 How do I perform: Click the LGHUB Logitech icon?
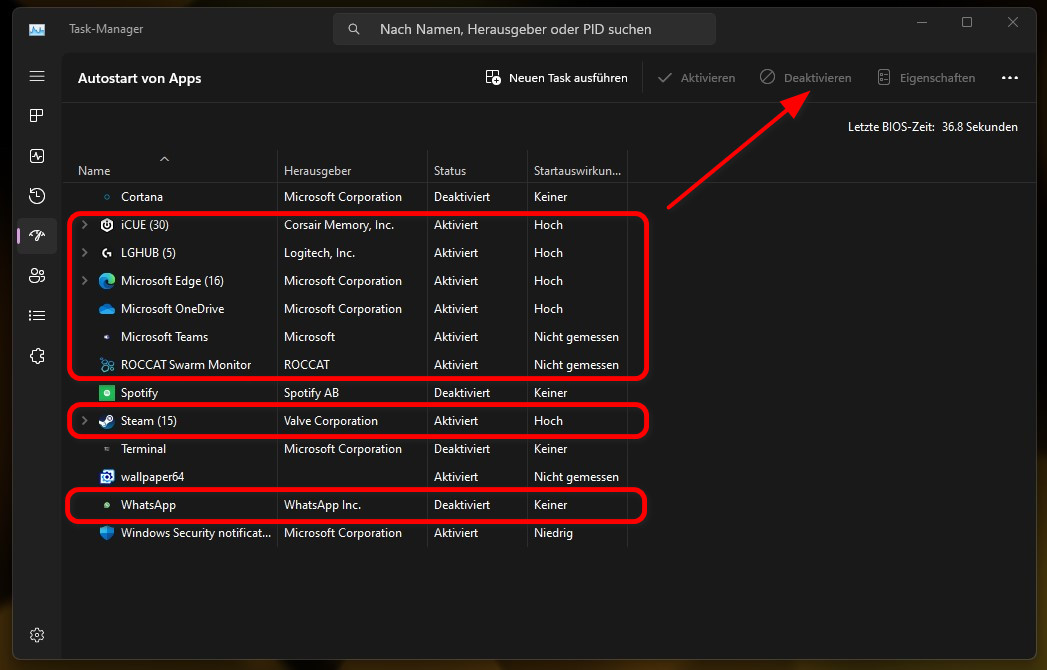coord(107,253)
